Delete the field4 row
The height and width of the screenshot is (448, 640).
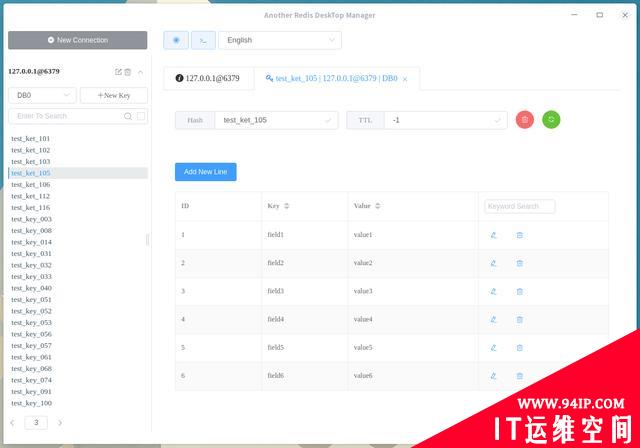click(x=520, y=319)
